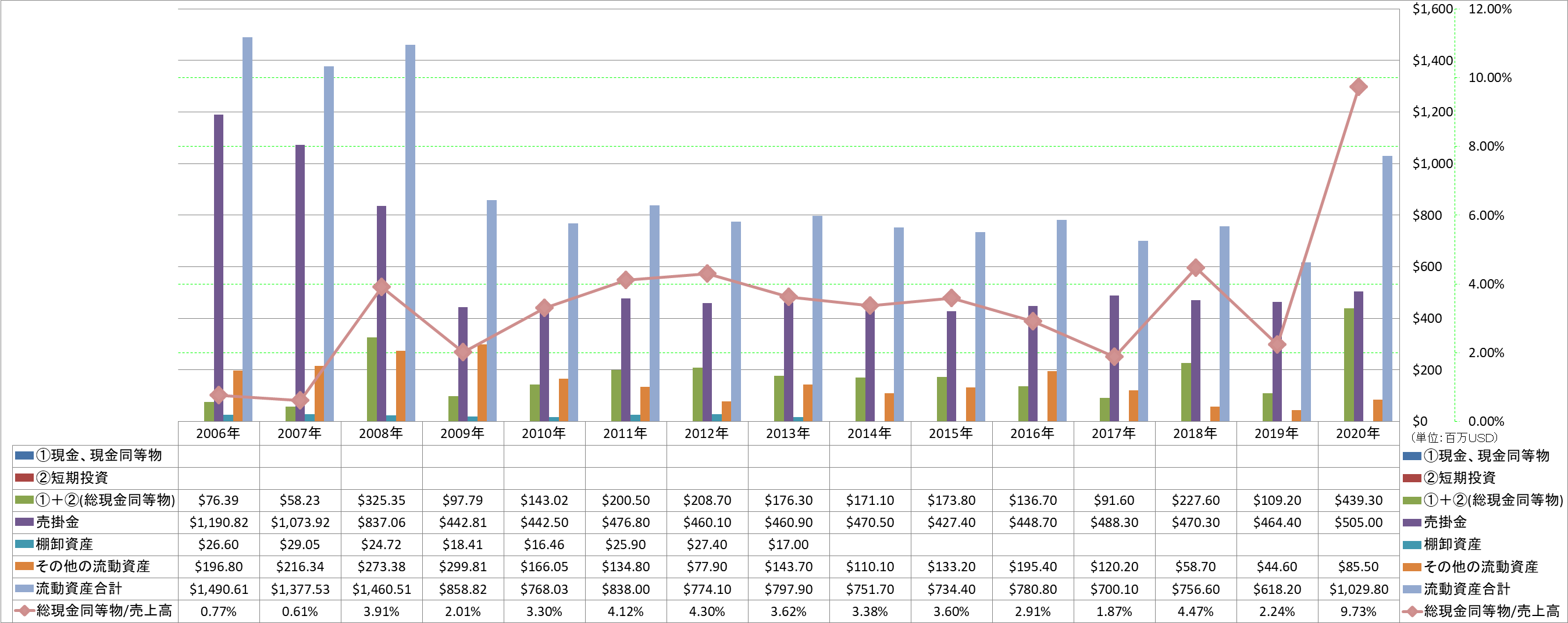
Task: Select the 0.00% axis label
Action: click(x=1486, y=421)
